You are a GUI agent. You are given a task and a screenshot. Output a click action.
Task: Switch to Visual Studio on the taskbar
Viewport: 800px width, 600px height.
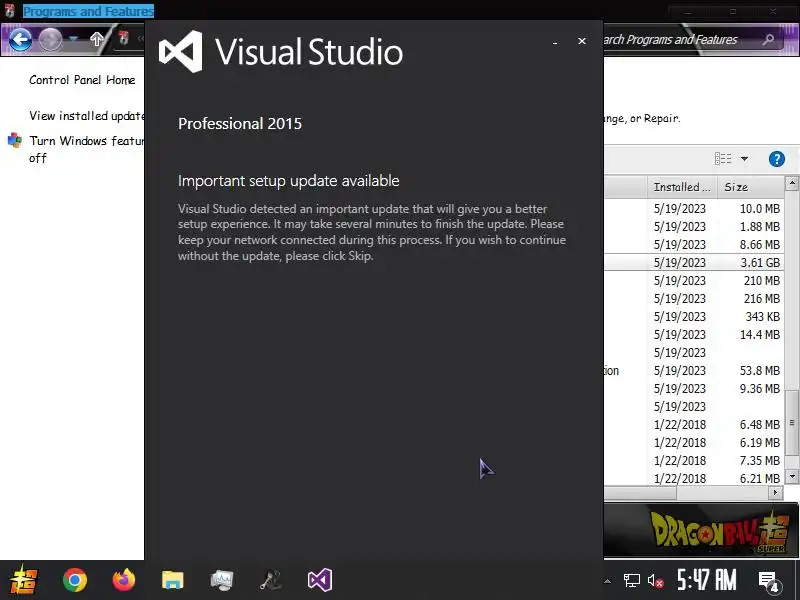click(x=320, y=580)
